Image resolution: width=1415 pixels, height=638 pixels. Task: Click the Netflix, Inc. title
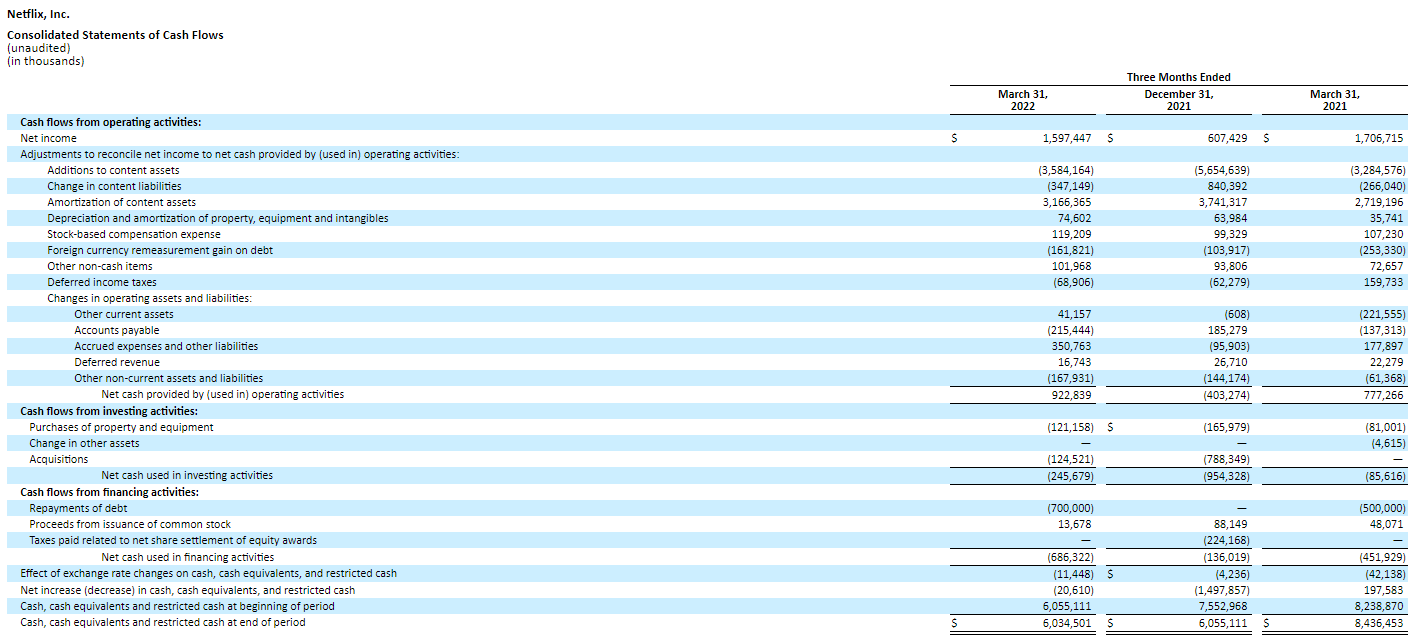[38, 14]
